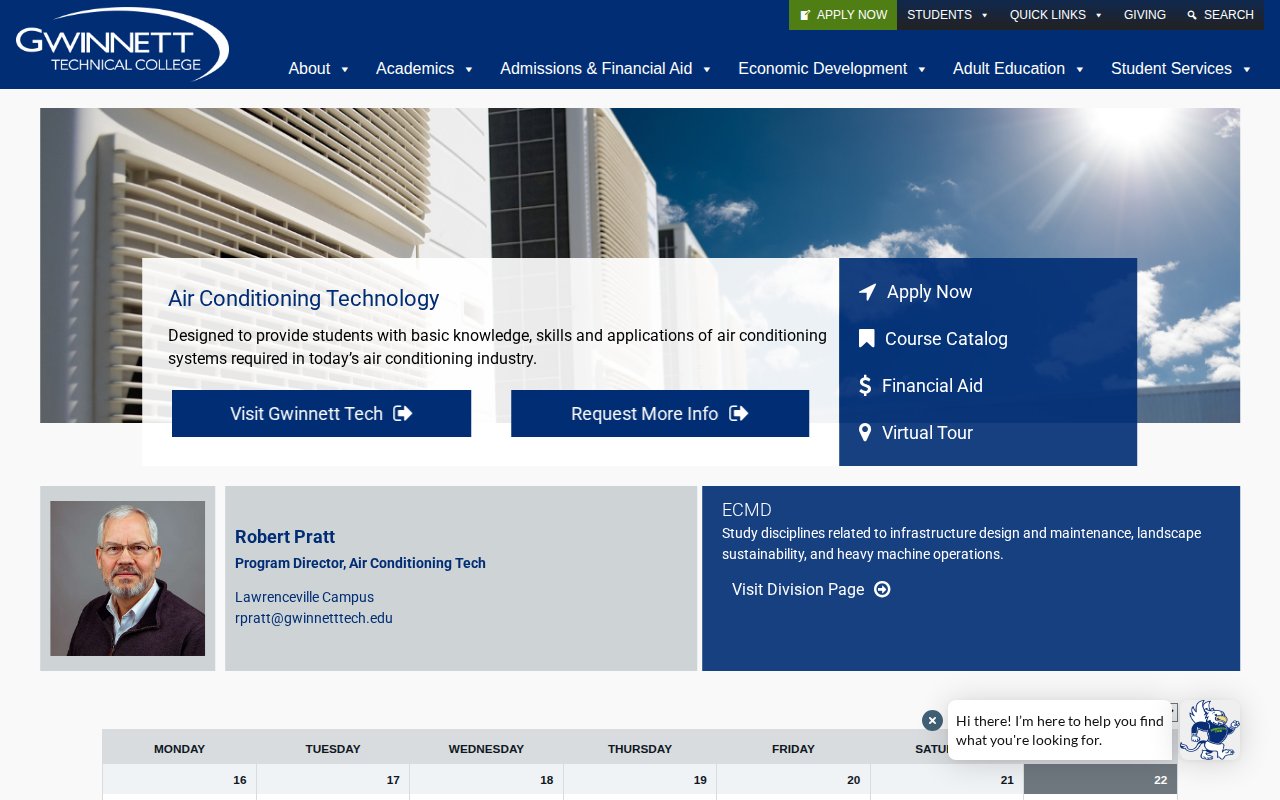Click the Visit Gwinnett Tech button

click(x=321, y=414)
